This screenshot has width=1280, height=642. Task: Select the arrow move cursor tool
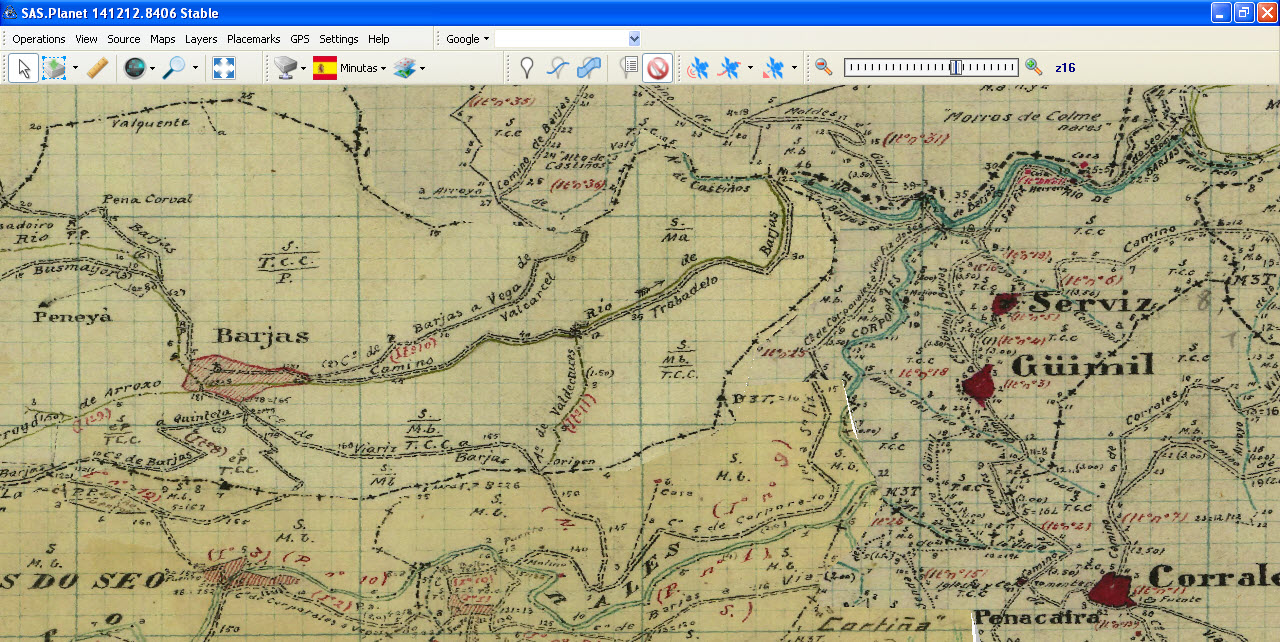tap(24, 68)
